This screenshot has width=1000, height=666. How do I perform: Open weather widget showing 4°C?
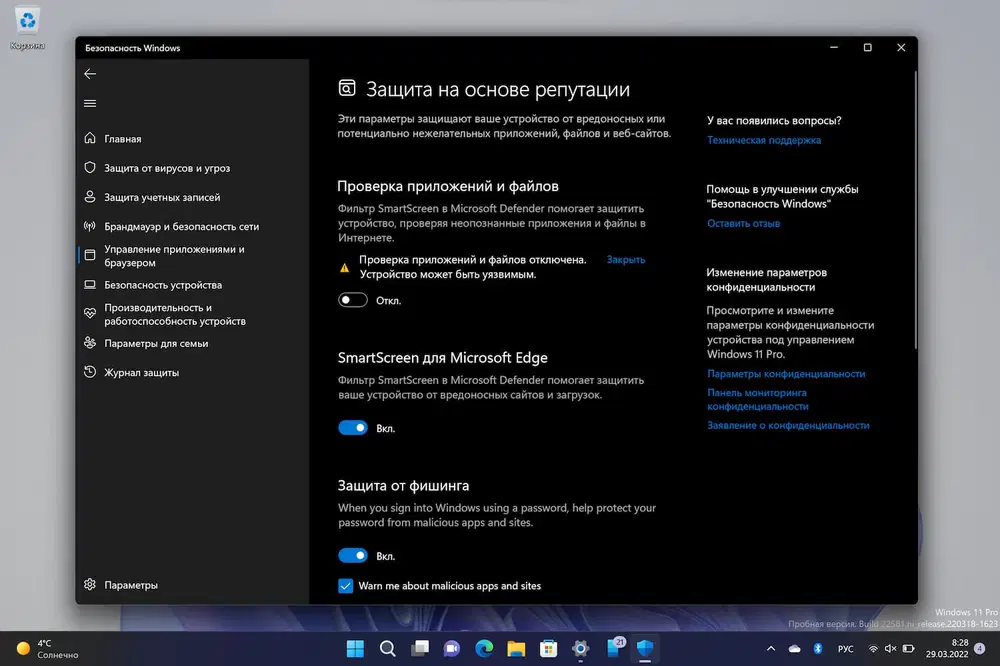coord(48,649)
